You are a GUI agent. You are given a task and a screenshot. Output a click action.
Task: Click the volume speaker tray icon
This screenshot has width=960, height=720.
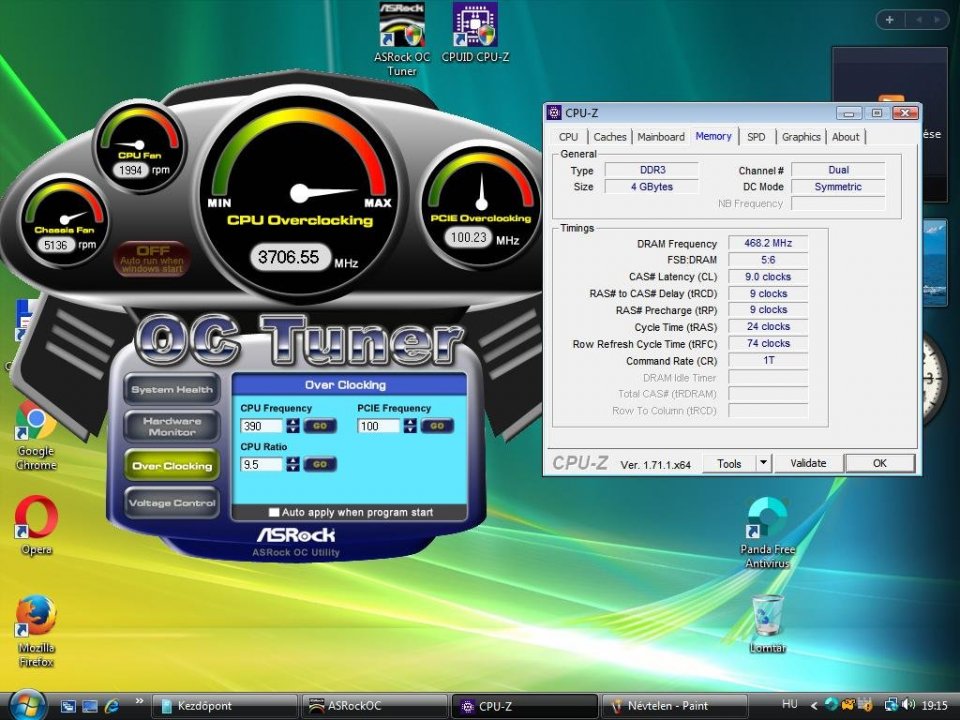[909, 705]
